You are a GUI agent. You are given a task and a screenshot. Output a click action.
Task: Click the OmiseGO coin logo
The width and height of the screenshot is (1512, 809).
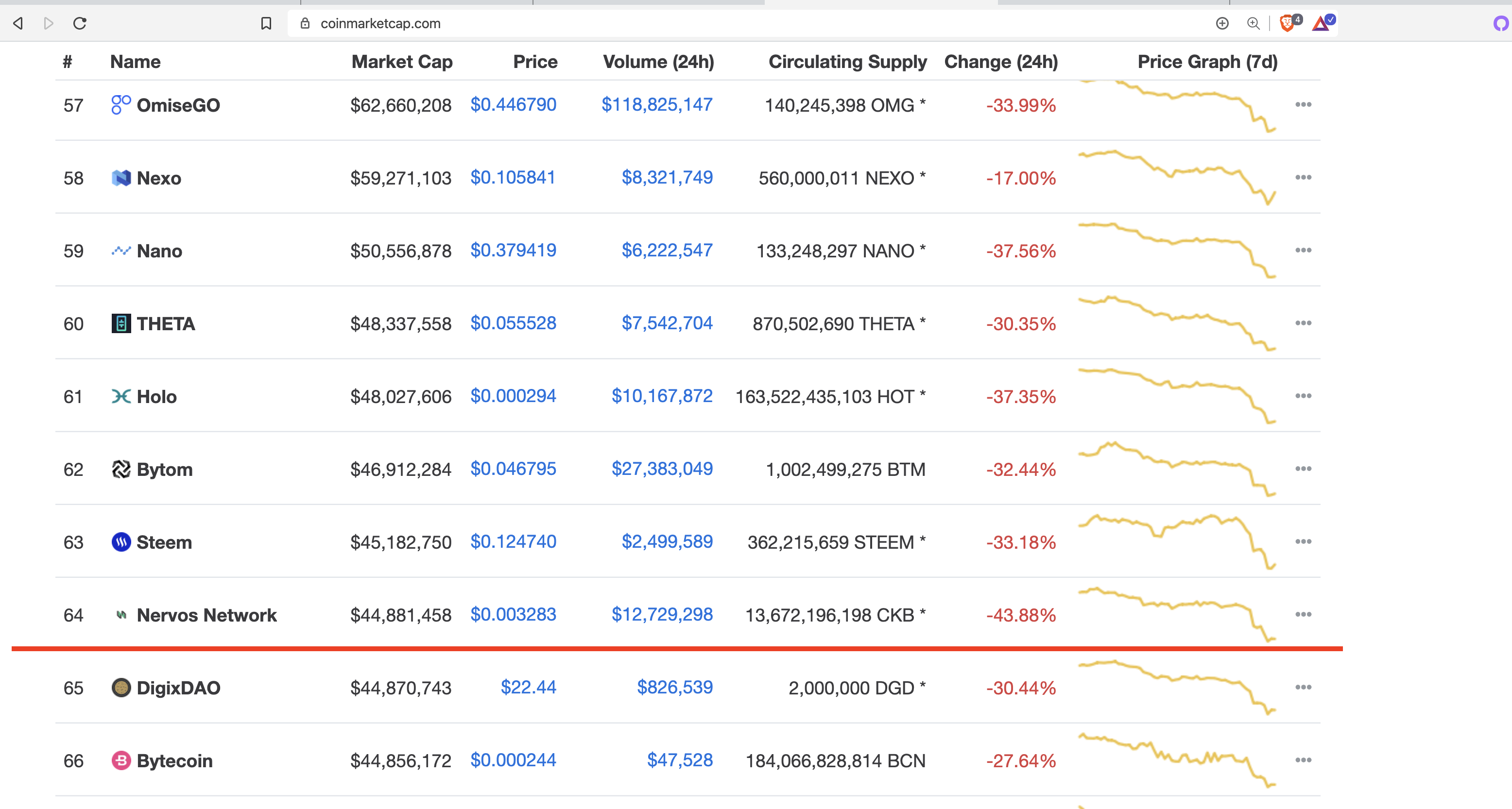click(121, 105)
